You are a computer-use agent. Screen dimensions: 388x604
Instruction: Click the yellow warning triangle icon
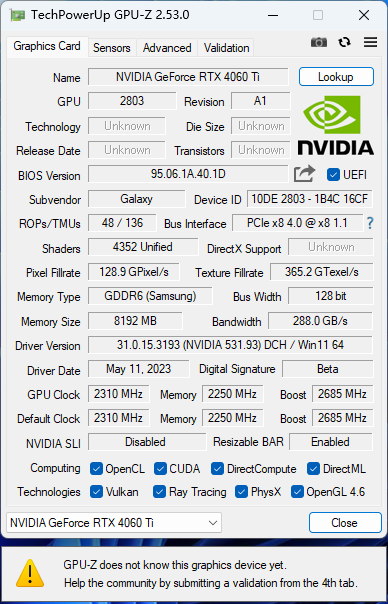pos(30,573)
